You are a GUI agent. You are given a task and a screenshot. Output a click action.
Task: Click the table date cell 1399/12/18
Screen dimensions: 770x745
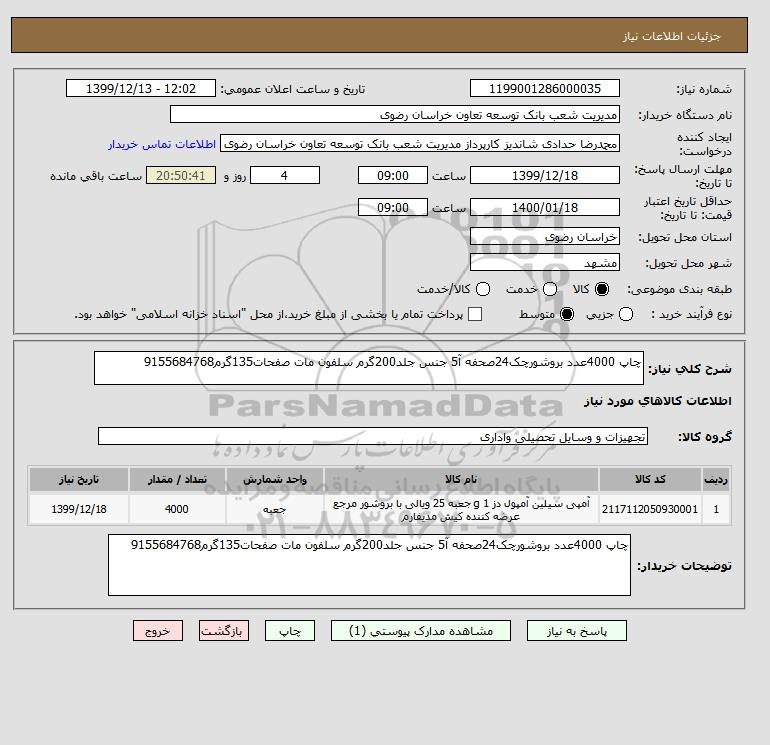[79, 509]
